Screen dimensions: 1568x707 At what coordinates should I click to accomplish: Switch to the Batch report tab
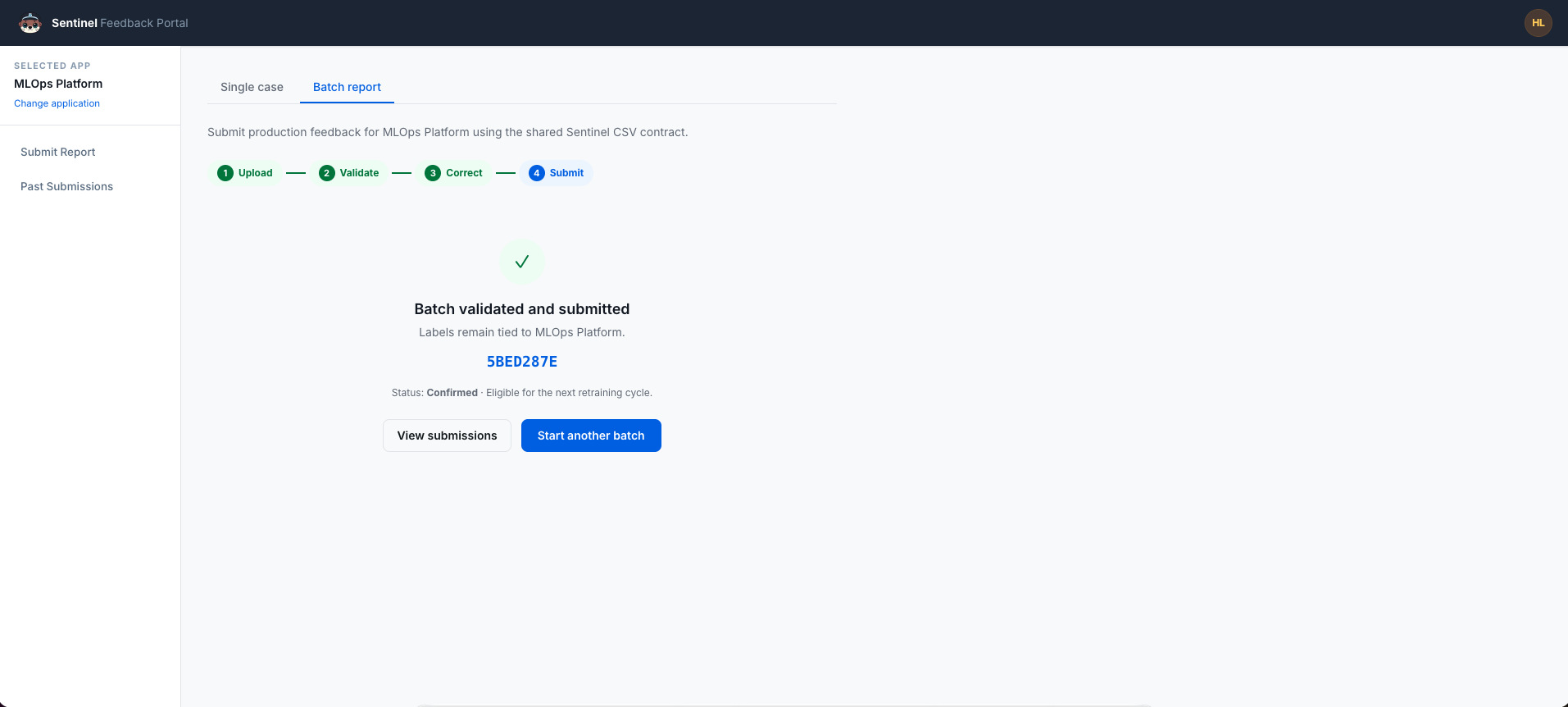coord(347,87)
